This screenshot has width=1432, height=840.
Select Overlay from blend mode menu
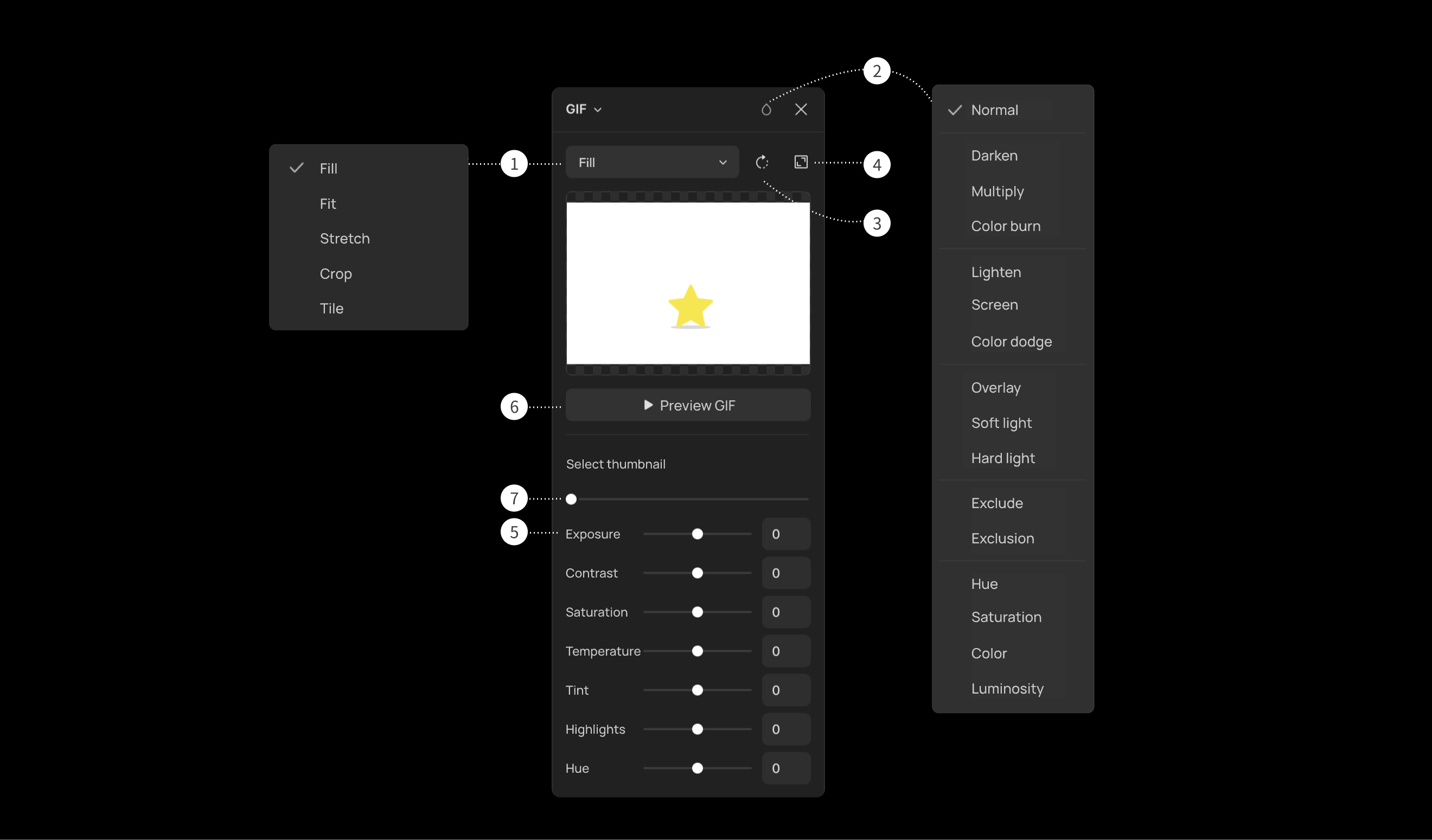997,387
